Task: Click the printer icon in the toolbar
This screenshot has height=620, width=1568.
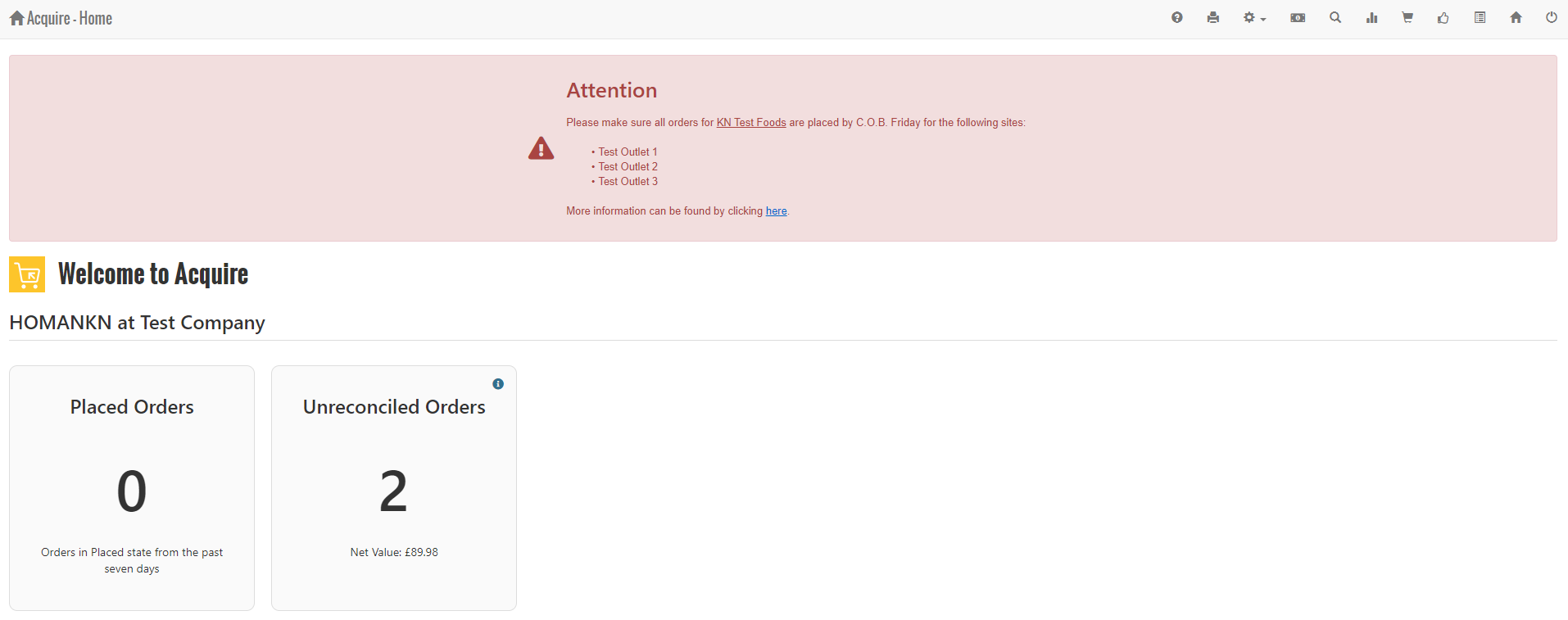Action: coord(1213,17)
